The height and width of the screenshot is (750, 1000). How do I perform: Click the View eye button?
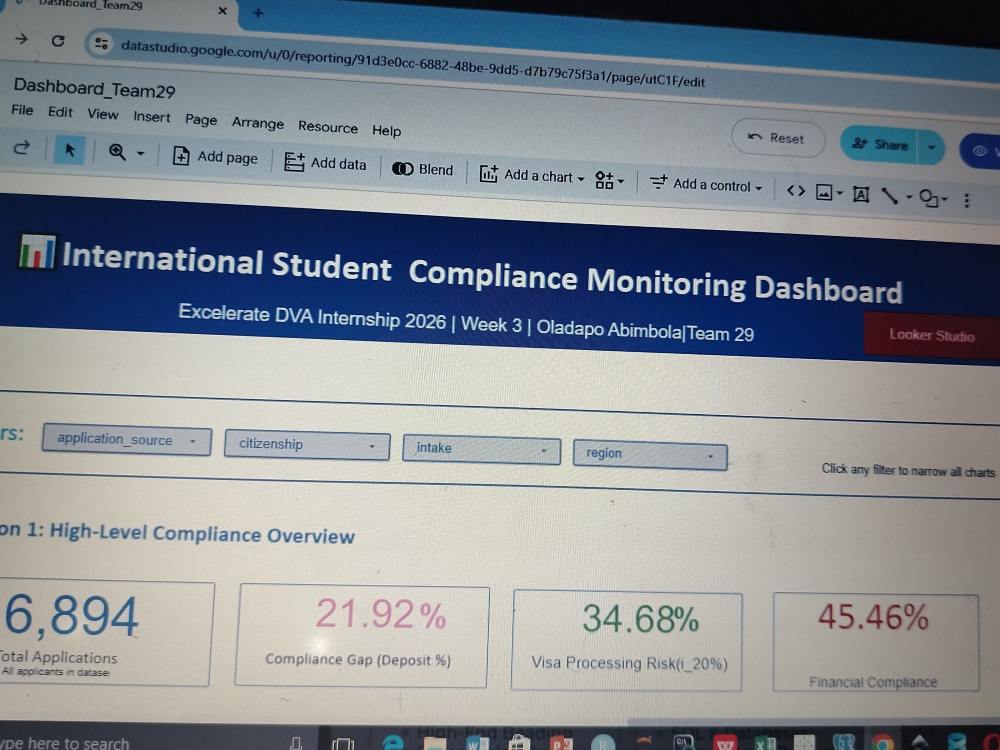pos(981,151)
